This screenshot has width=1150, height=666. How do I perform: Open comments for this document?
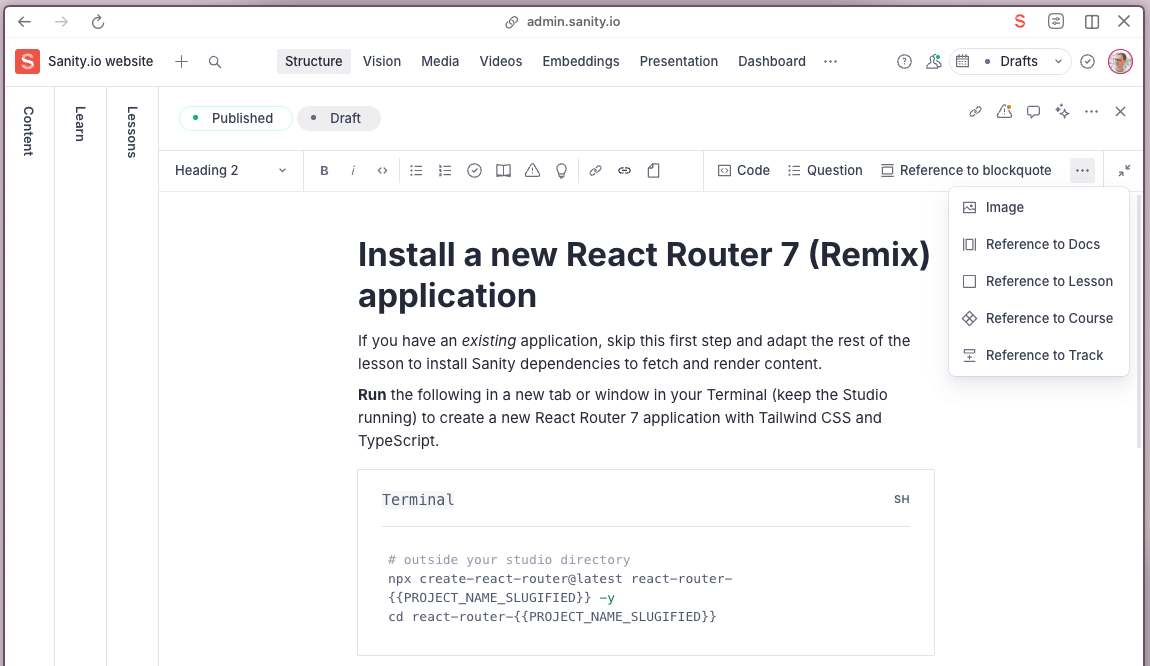(x=1033, y=111)
